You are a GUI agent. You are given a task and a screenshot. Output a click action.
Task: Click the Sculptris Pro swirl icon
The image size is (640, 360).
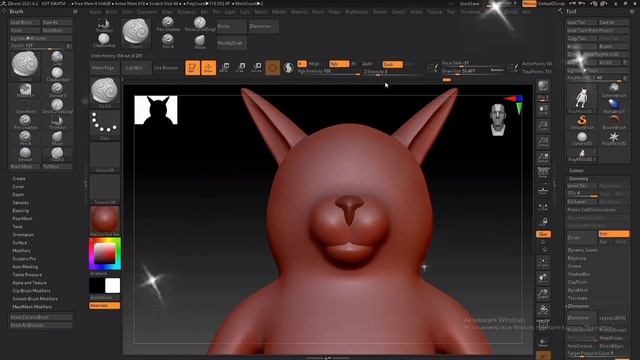289,68
